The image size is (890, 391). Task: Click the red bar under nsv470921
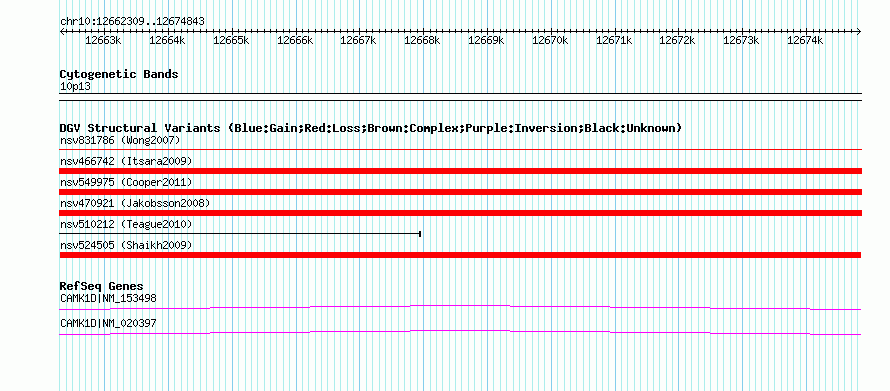[x=460, y=213]
